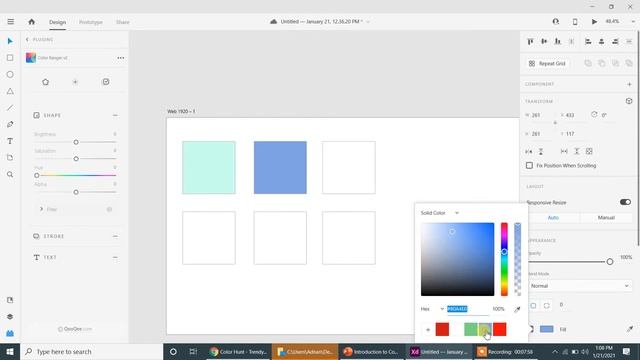Switch to the Prototype tab

tap(91, 22)
